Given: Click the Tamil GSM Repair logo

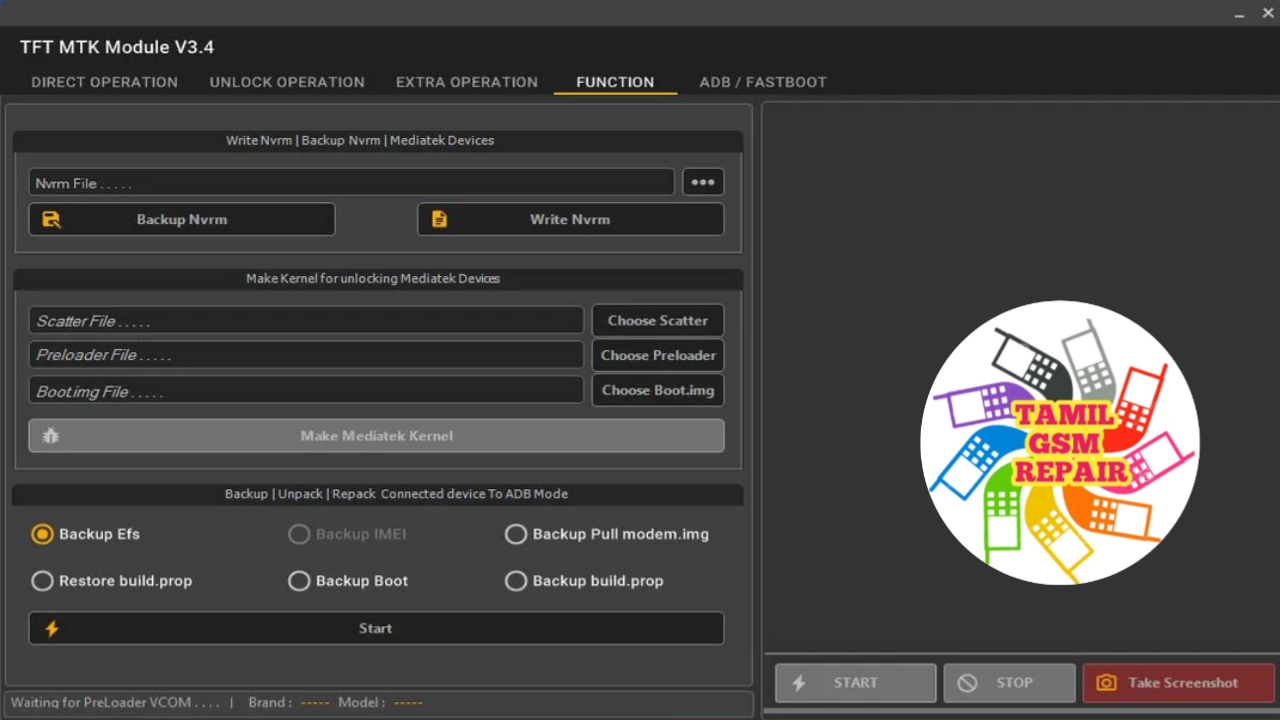Looking at the screenshot, I should (1060, 442).
